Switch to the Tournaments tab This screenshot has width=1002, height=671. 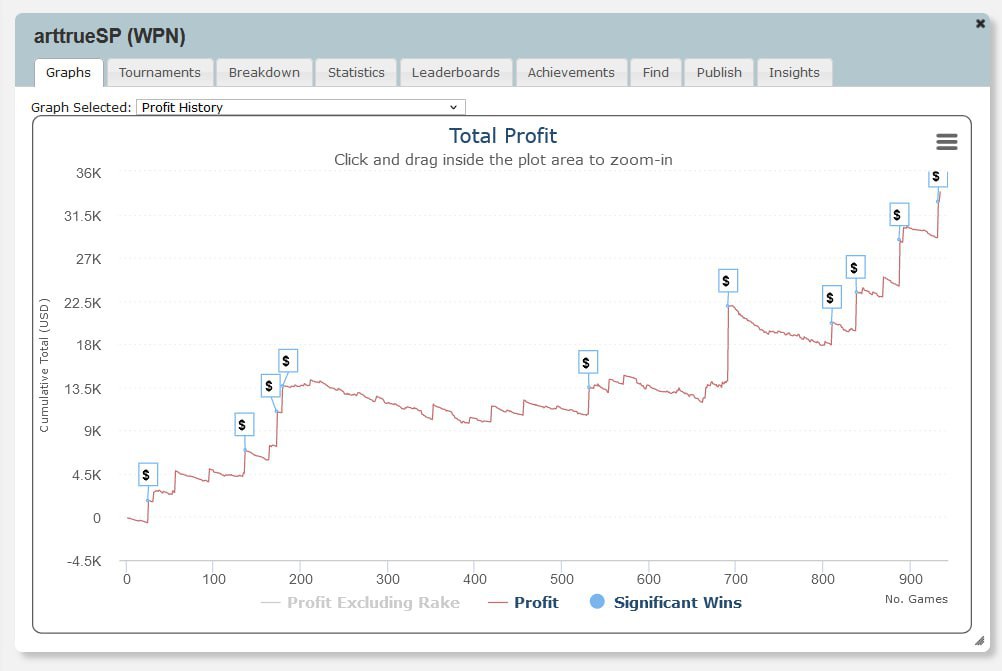pos(159,72)
